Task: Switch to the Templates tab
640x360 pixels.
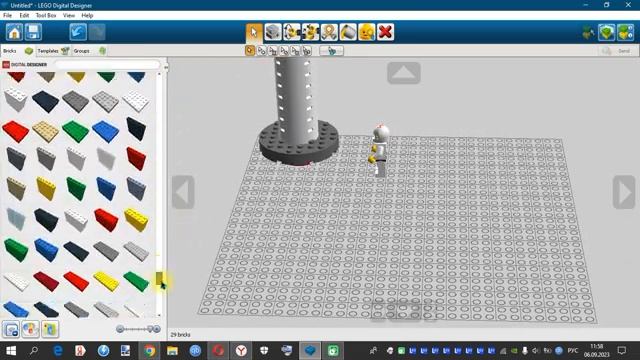Action: click(53, 51)
